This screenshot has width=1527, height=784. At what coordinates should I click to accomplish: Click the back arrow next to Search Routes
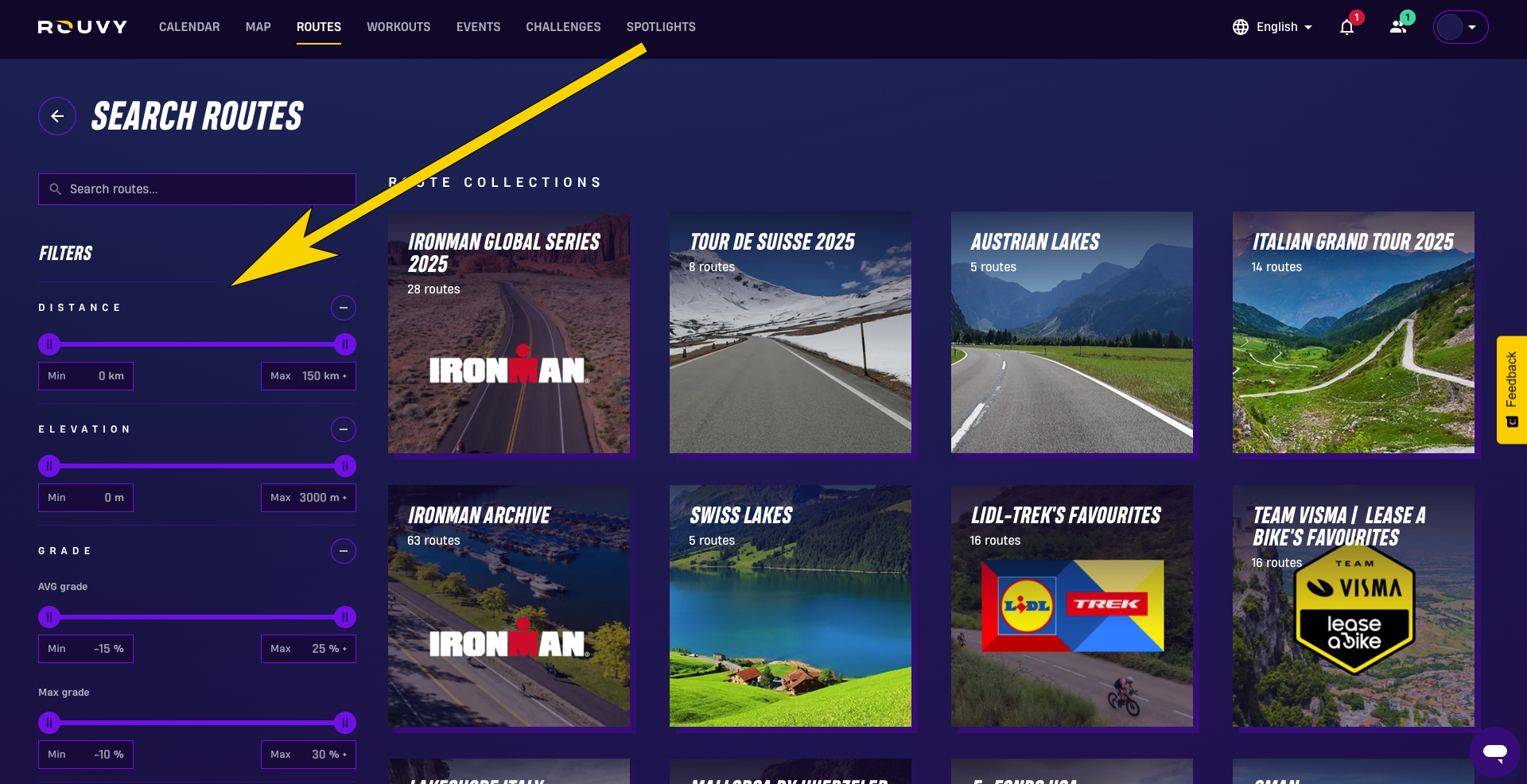pyautogui.click(x=56, y=116)
